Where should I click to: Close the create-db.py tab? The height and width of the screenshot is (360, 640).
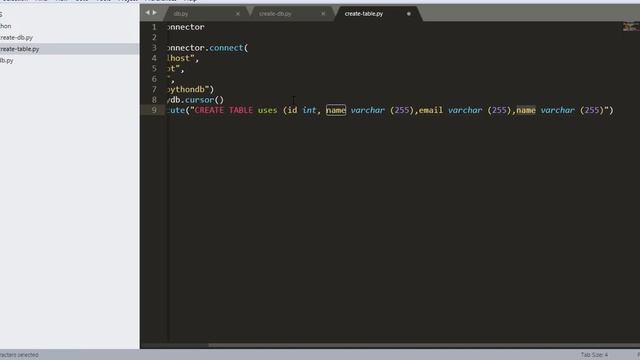[x=323, y=14]
